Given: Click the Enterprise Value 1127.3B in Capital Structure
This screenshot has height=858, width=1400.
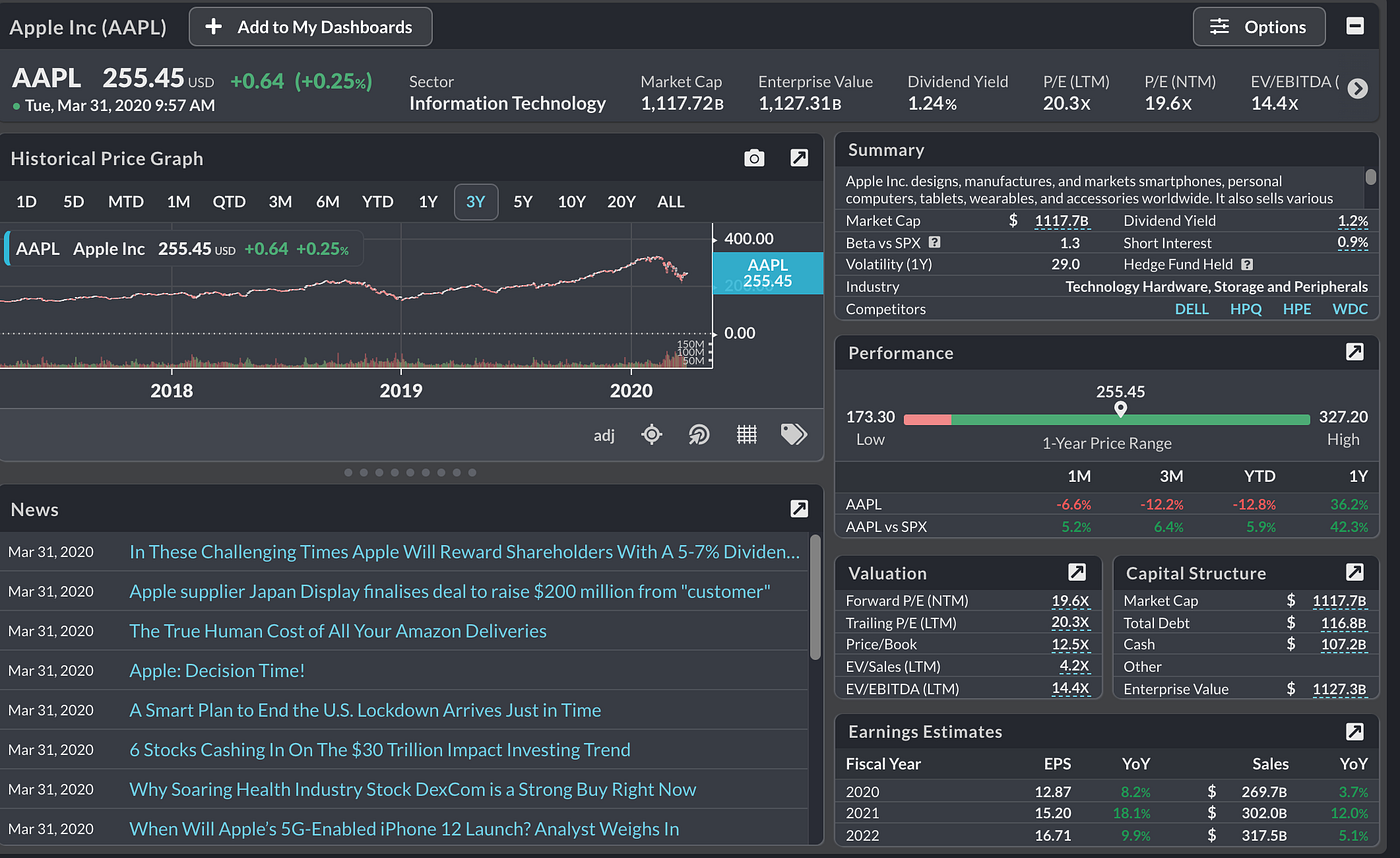Looking at the screenshot, I should pos(1340,689).
